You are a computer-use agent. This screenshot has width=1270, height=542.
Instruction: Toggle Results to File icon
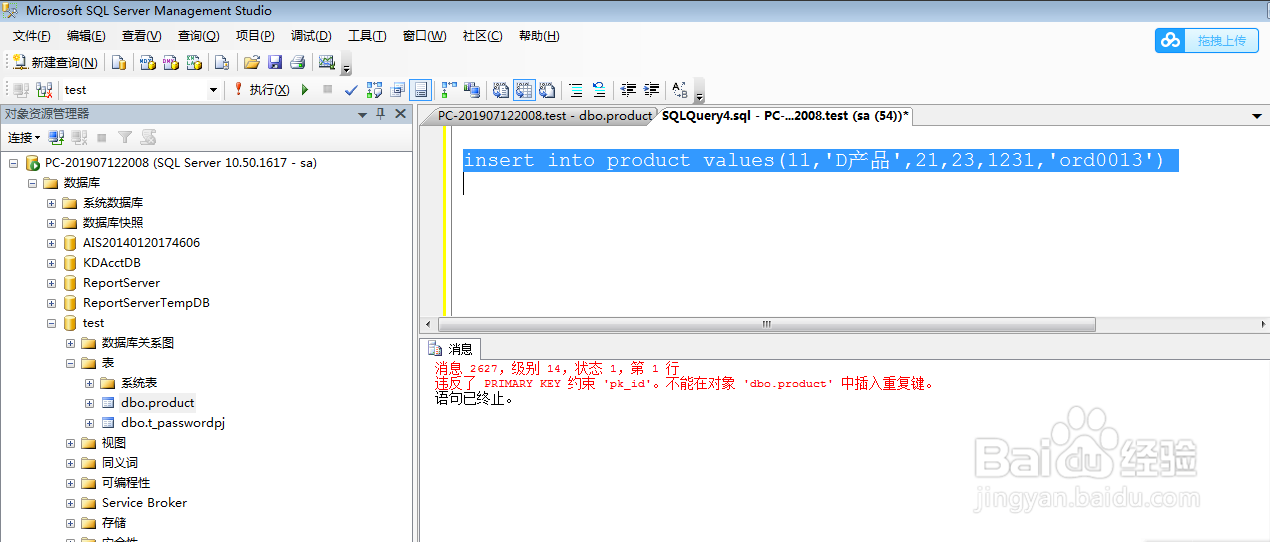pyautogui.click(x=547, y=90)
